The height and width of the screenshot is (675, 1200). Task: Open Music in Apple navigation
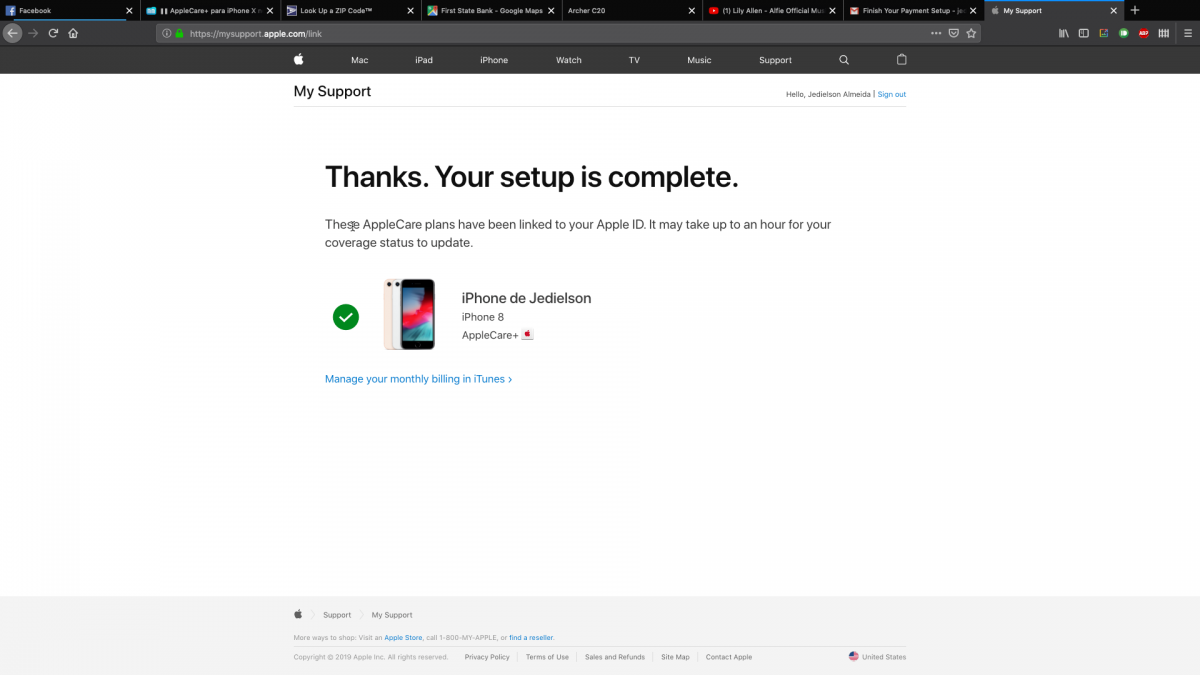[699, 60]
